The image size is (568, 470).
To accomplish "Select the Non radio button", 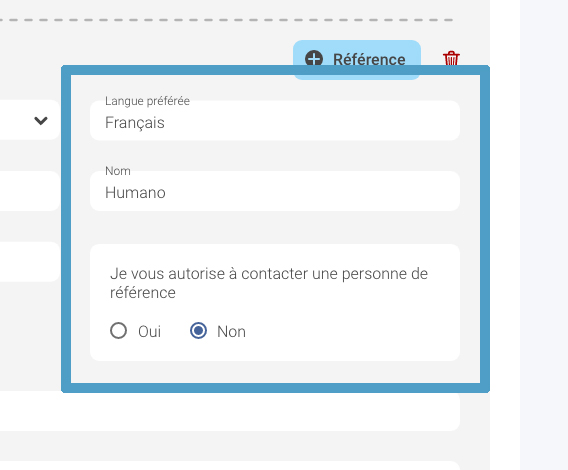I will pos(199,330).
